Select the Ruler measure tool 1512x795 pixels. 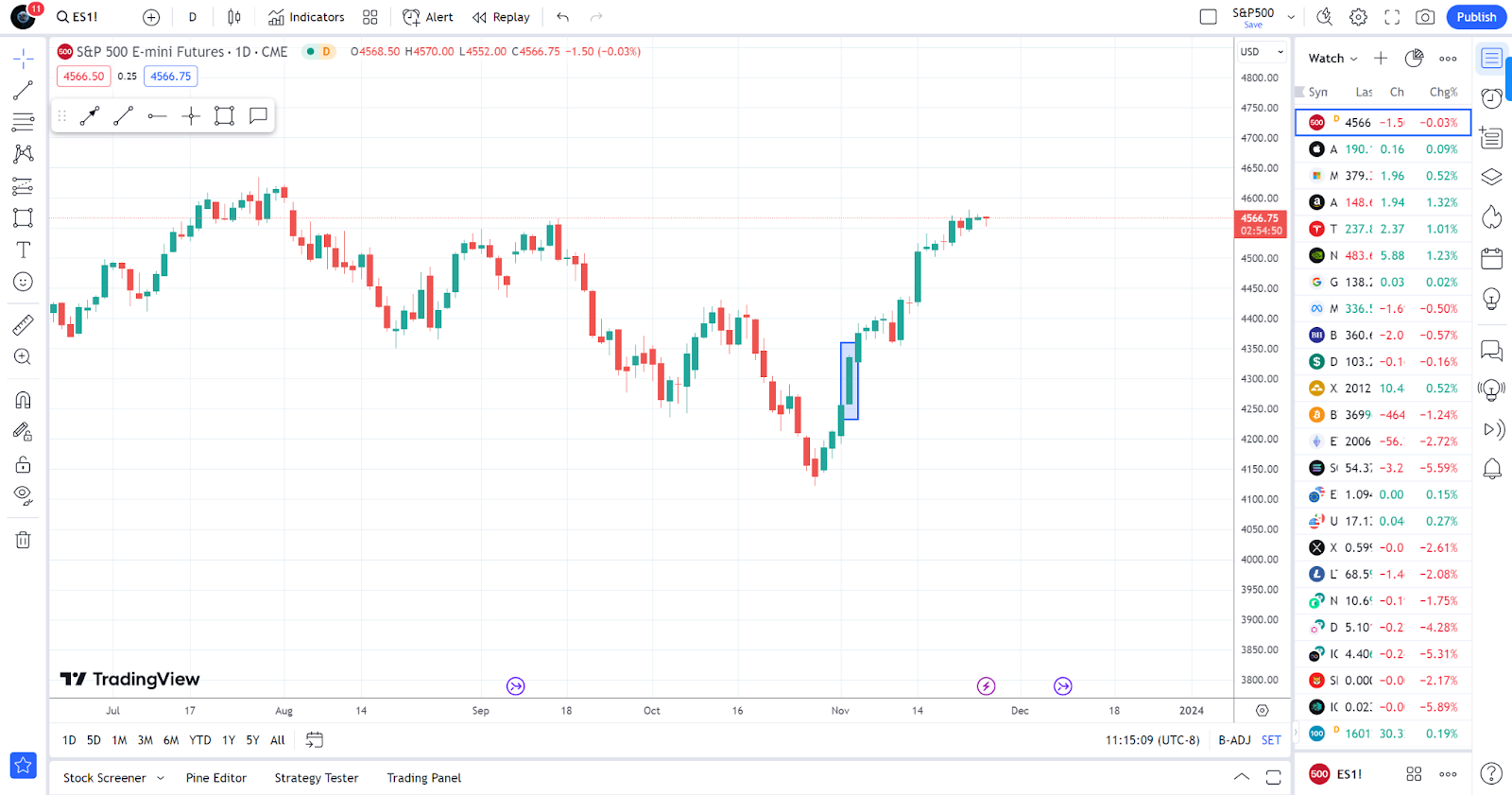(24, 325)
